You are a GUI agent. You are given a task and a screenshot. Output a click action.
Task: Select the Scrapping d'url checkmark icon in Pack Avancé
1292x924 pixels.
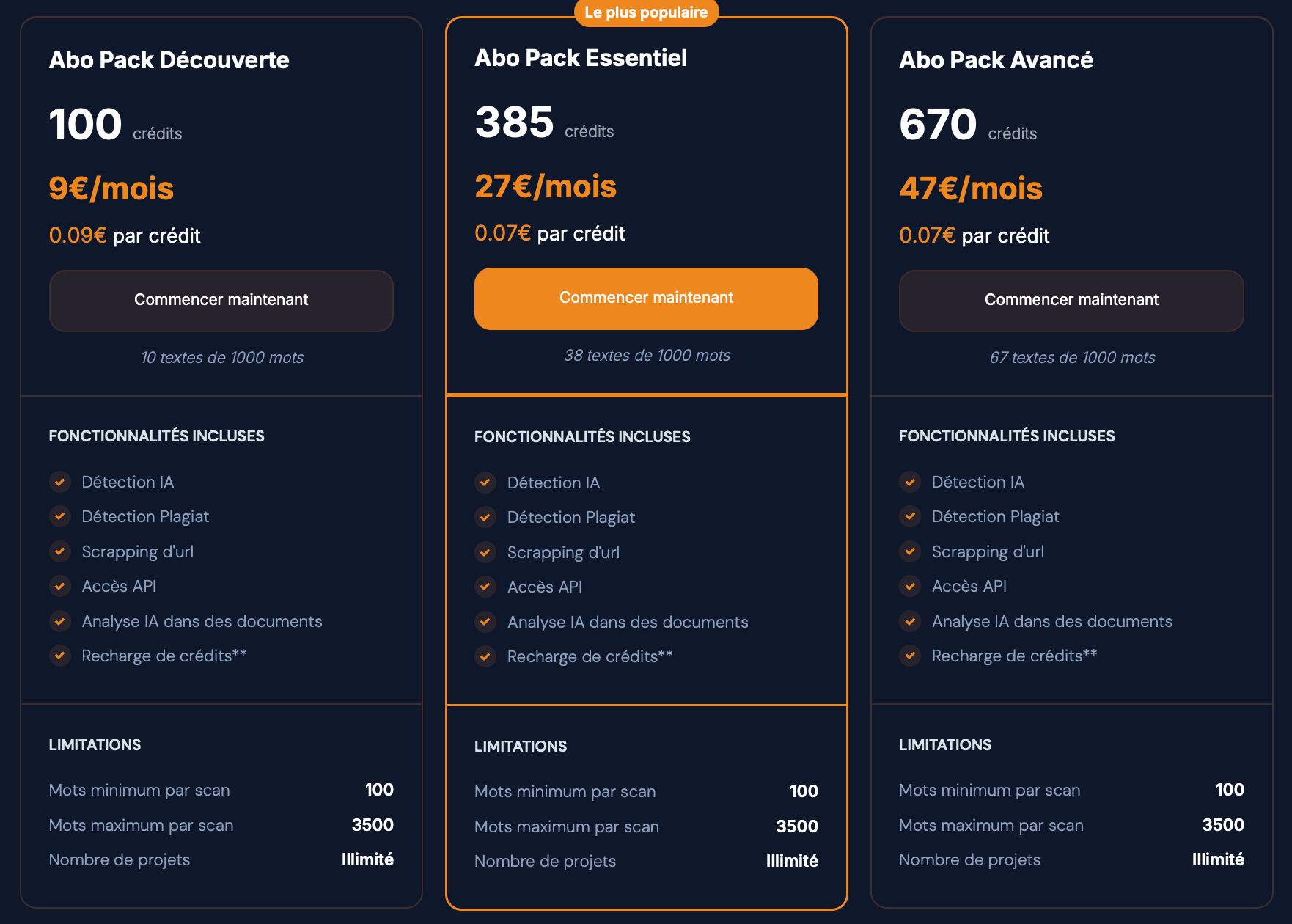tap(910, 551)
